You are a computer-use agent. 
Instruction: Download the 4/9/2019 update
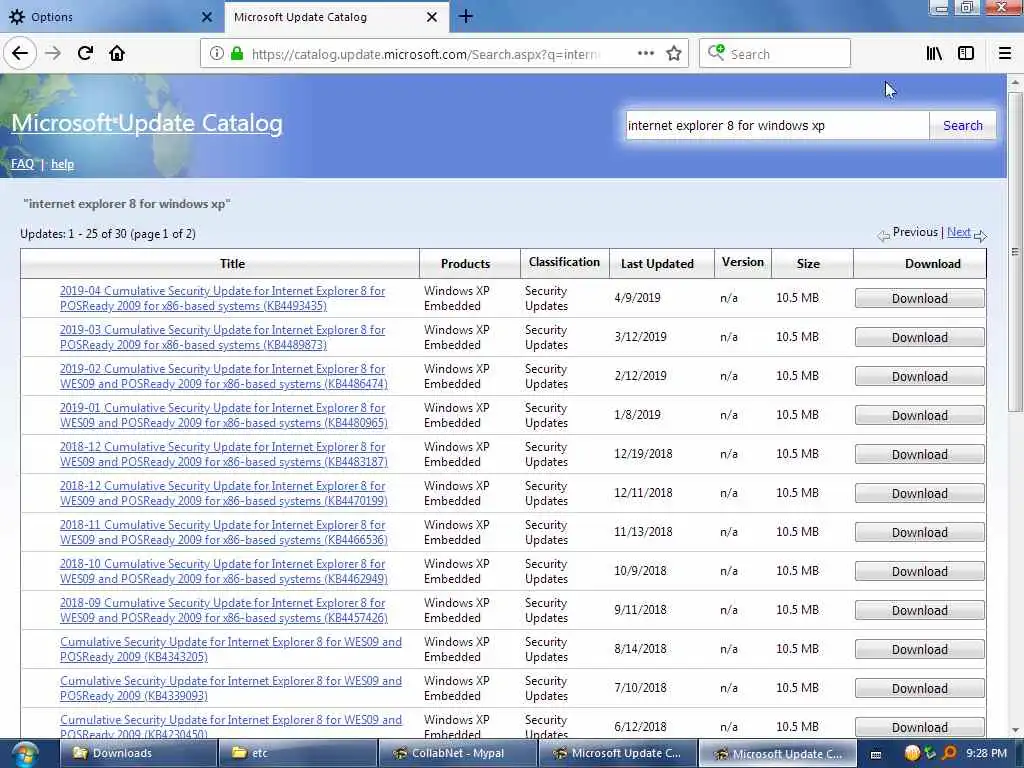point(920,298)
